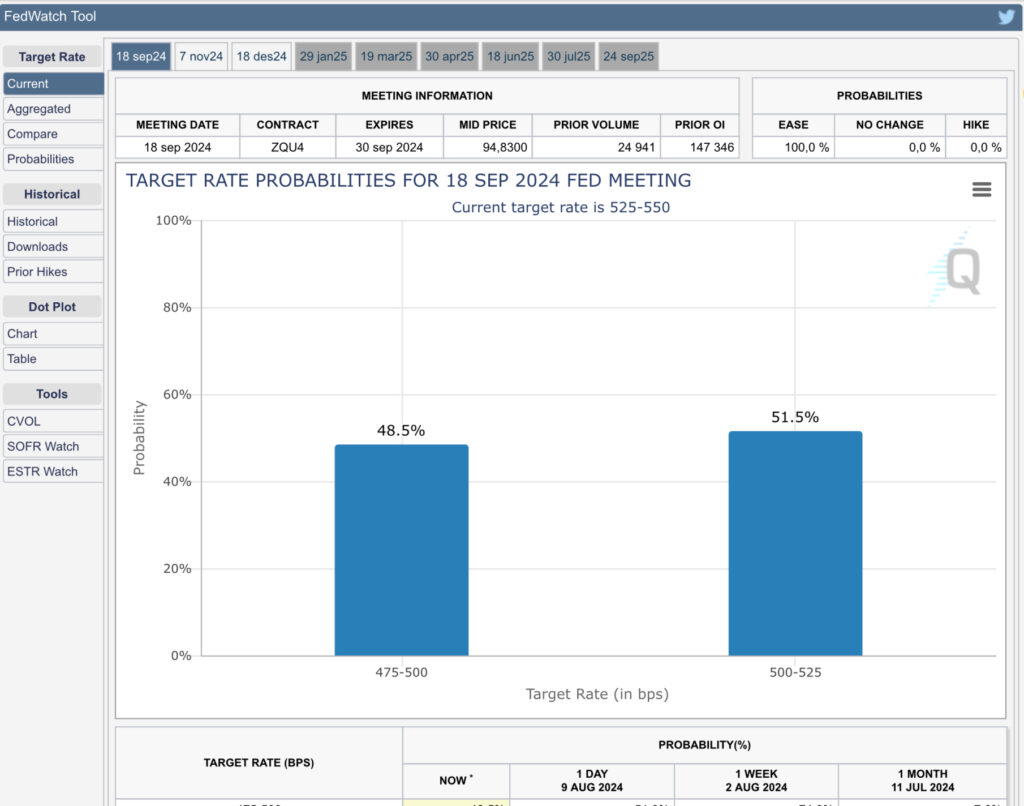The height and width of the screenshot is (806, 1024).
Task: Click the Current target rate subtitle
Action: [x=561, y=208]
